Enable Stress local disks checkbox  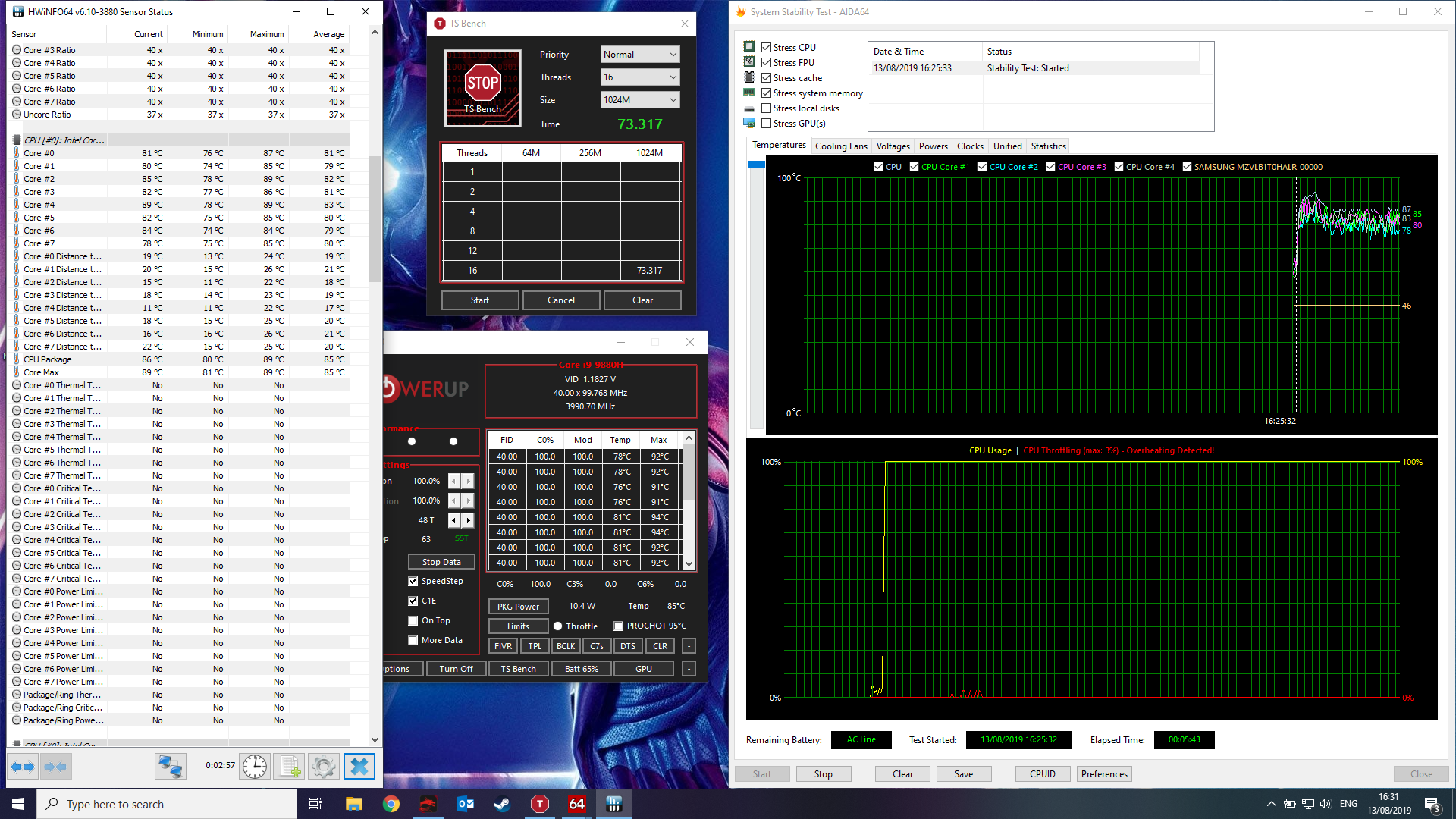pyautogui.click(x=766, y=108)
